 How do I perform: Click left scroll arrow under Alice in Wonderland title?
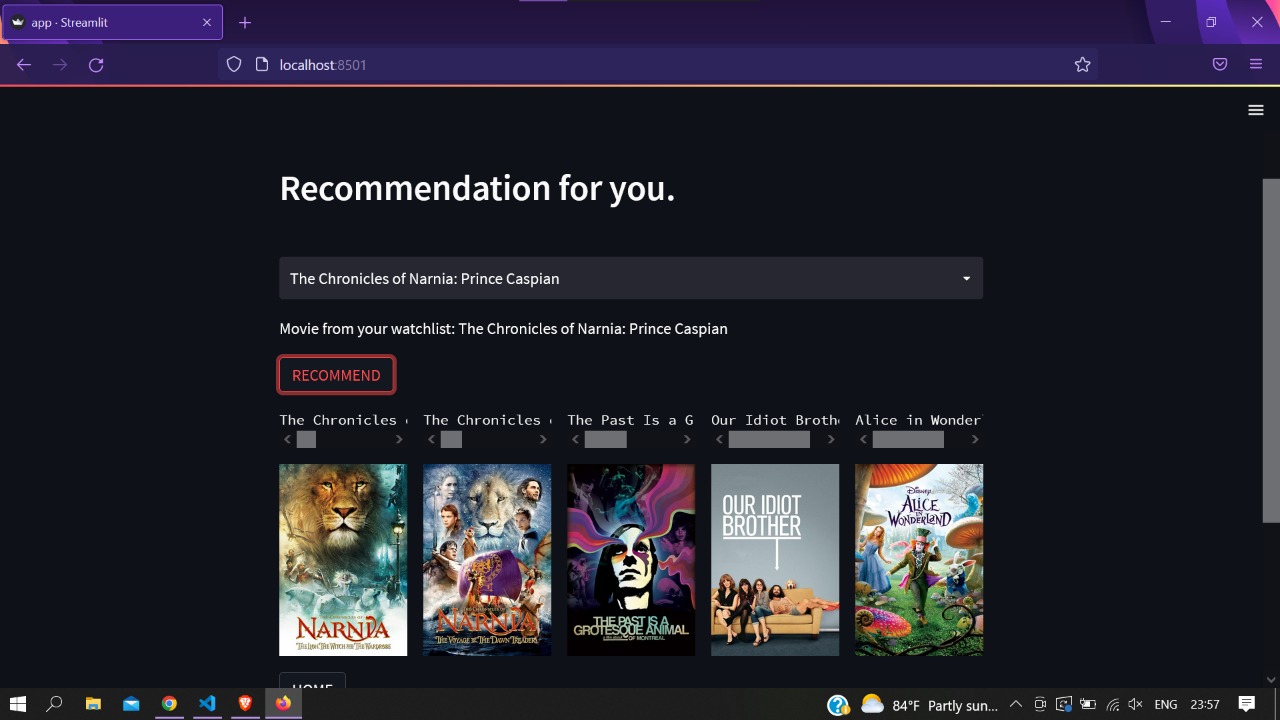click(863, 439)
